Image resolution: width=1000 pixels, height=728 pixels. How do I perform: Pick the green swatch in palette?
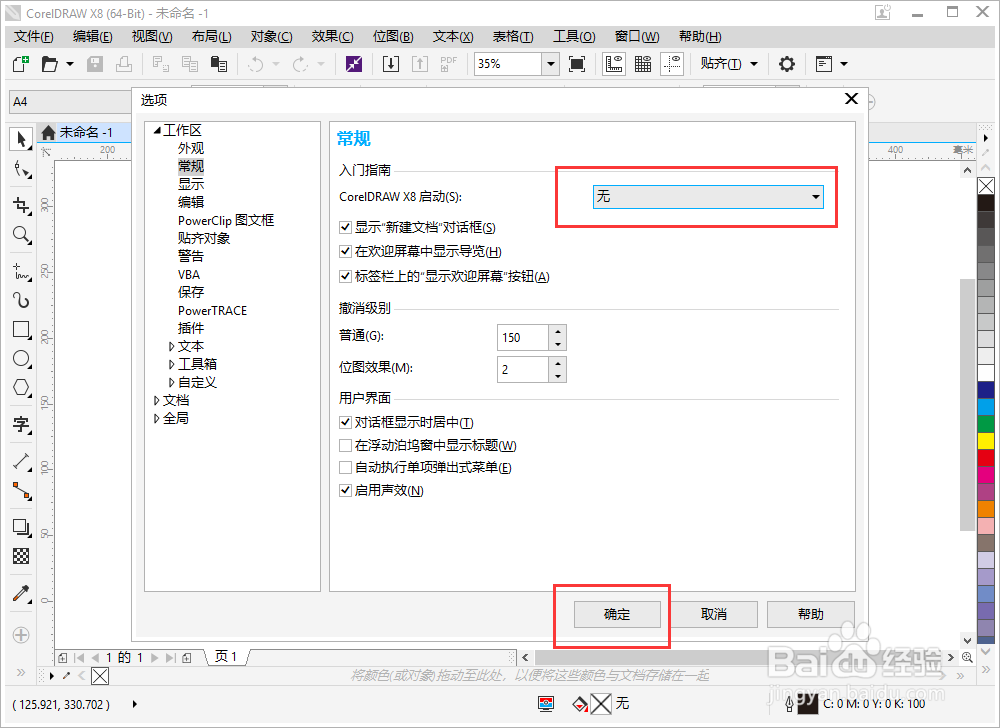click(986, 423)
